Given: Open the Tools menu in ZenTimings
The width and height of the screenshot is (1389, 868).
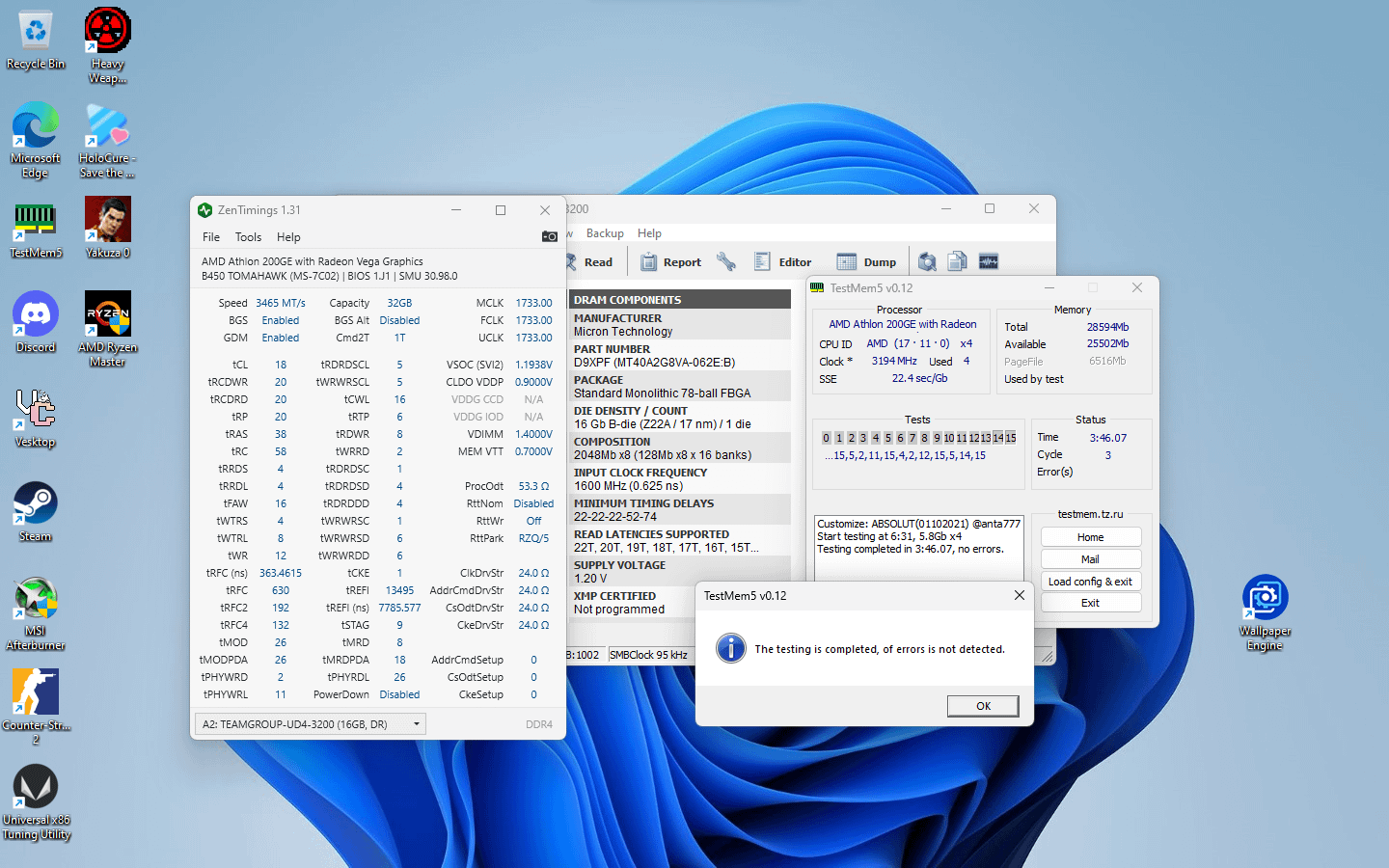Looking at the screenshot, I should [x=248, y=237].
